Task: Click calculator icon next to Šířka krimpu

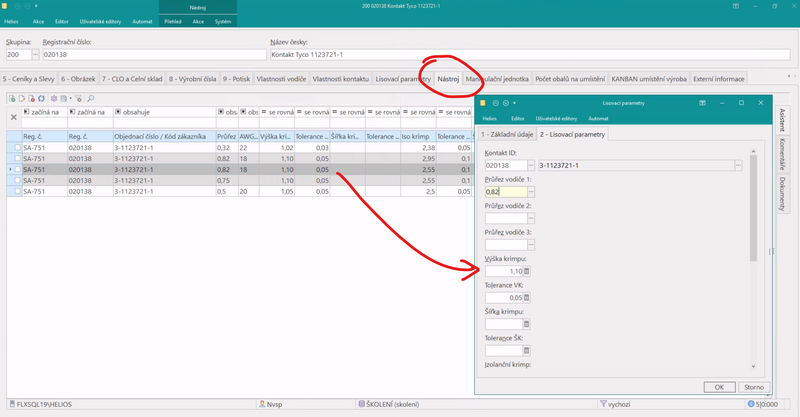Action: pos(527,324)
